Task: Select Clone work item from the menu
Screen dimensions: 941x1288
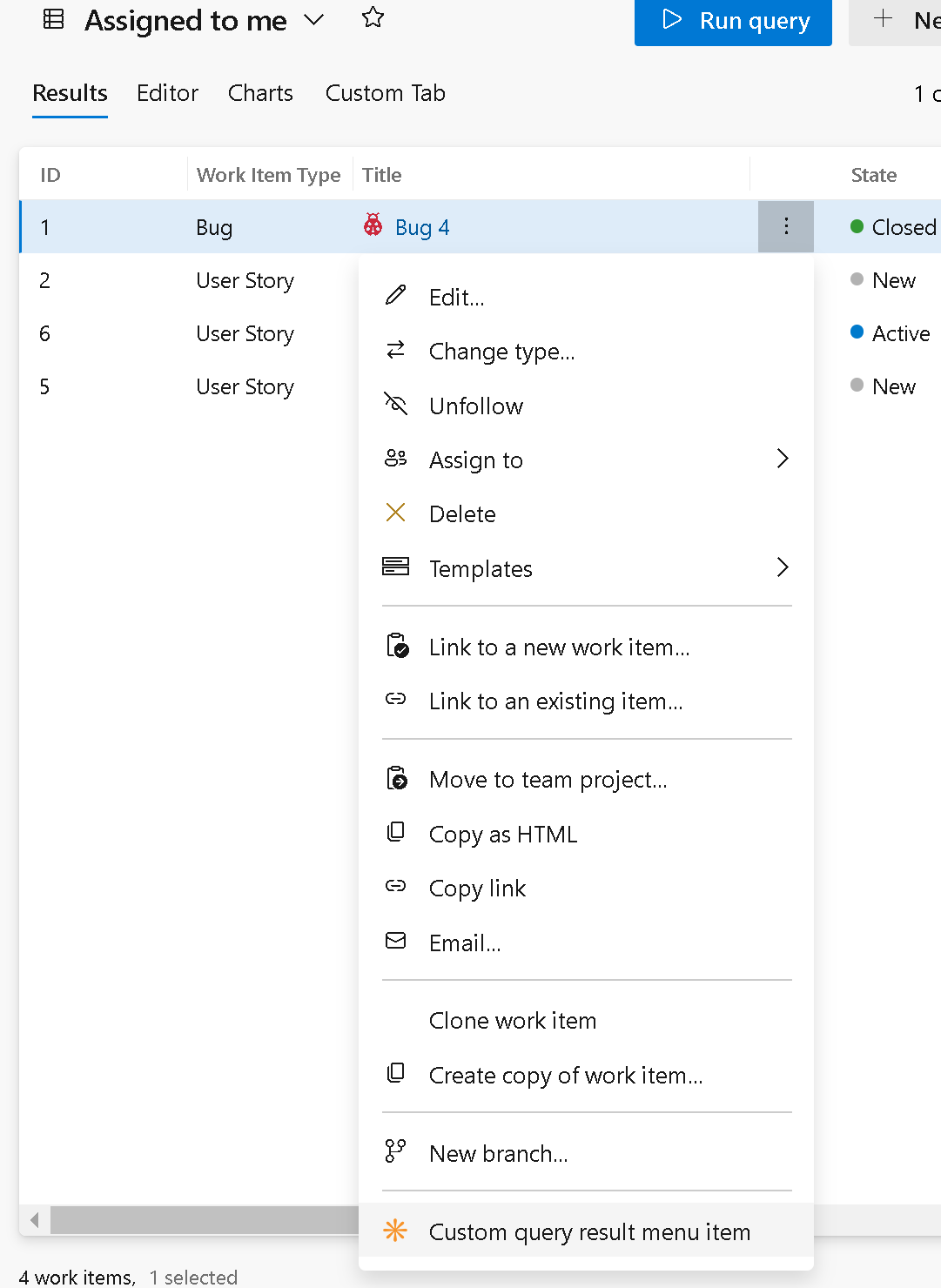Action: (x=512, y=1020)
